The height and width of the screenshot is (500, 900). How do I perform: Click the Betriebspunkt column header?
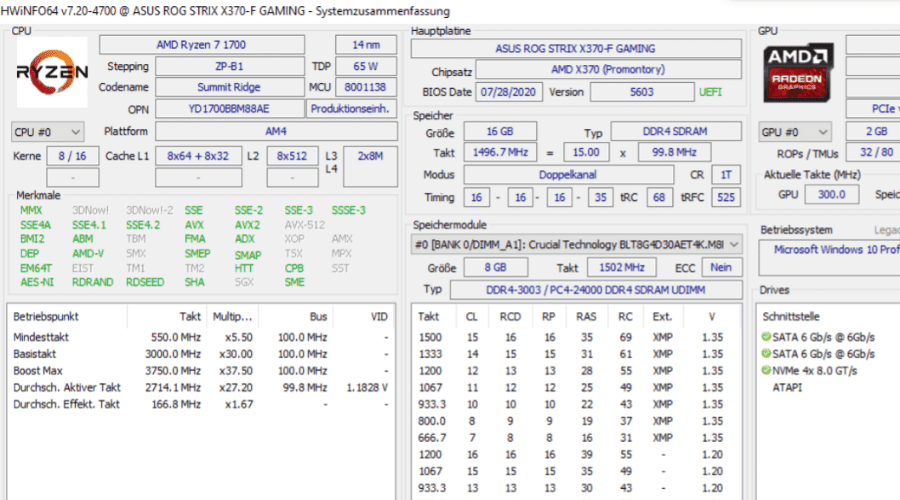(46, 316)
